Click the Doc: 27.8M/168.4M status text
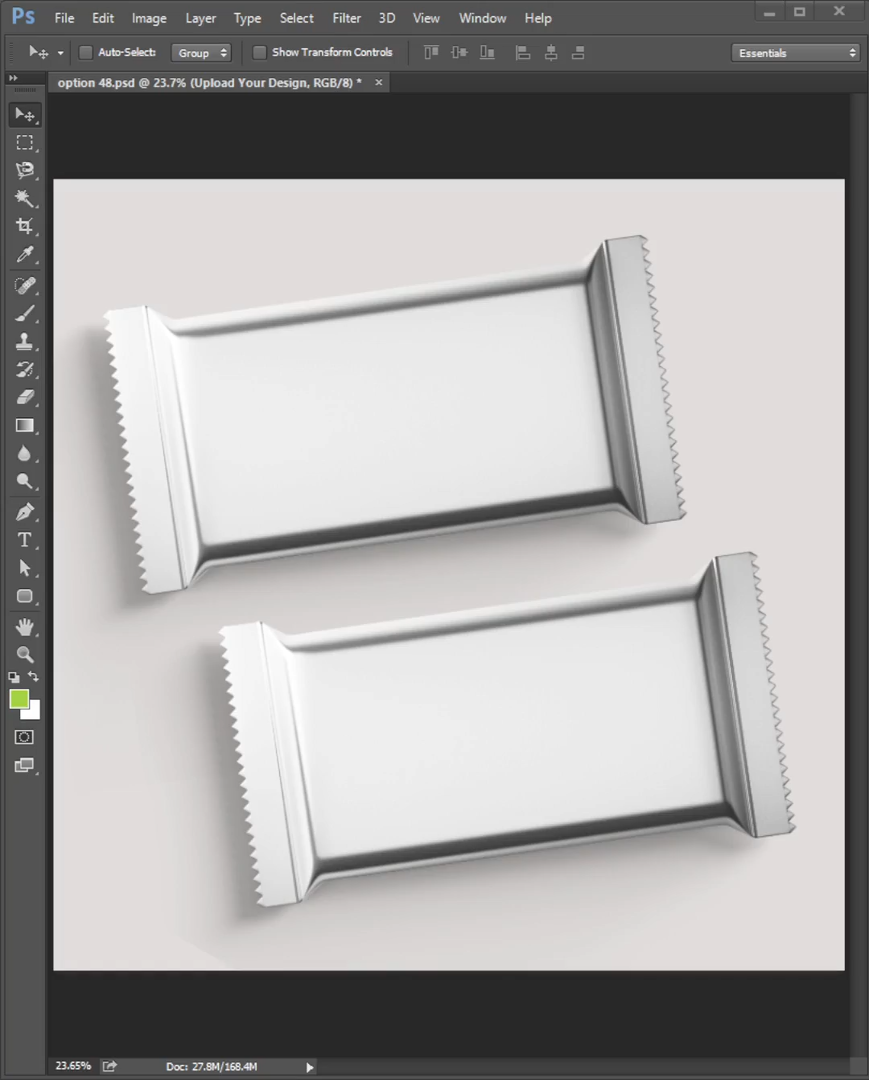This screenshot has height=1080, width=869. 211,1066
